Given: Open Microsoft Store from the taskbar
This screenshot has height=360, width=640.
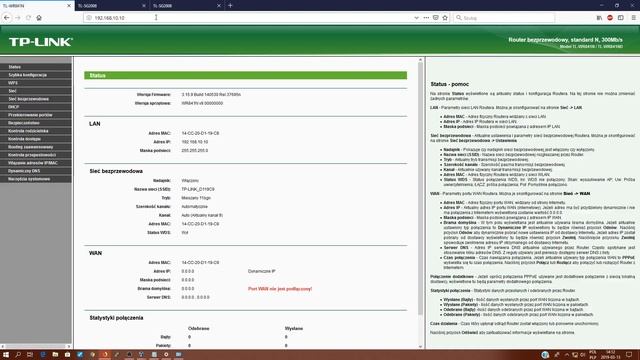Looking at the screenshot, I should (67, 355).
